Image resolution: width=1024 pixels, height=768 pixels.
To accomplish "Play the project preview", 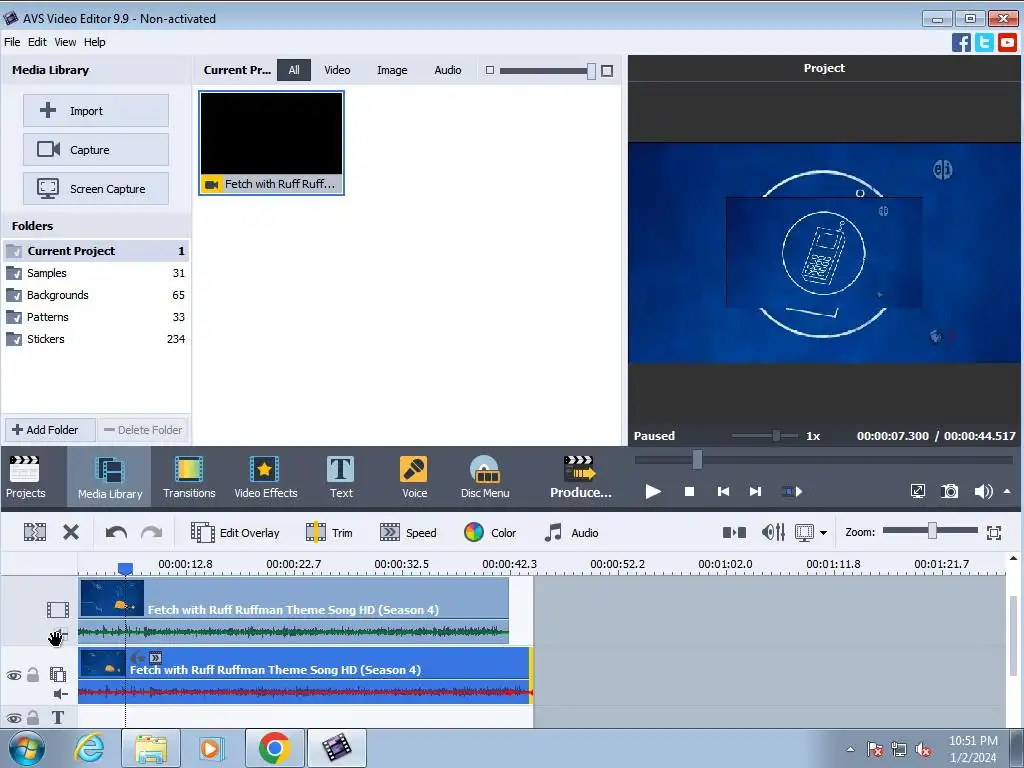I will tap(652, 491).
